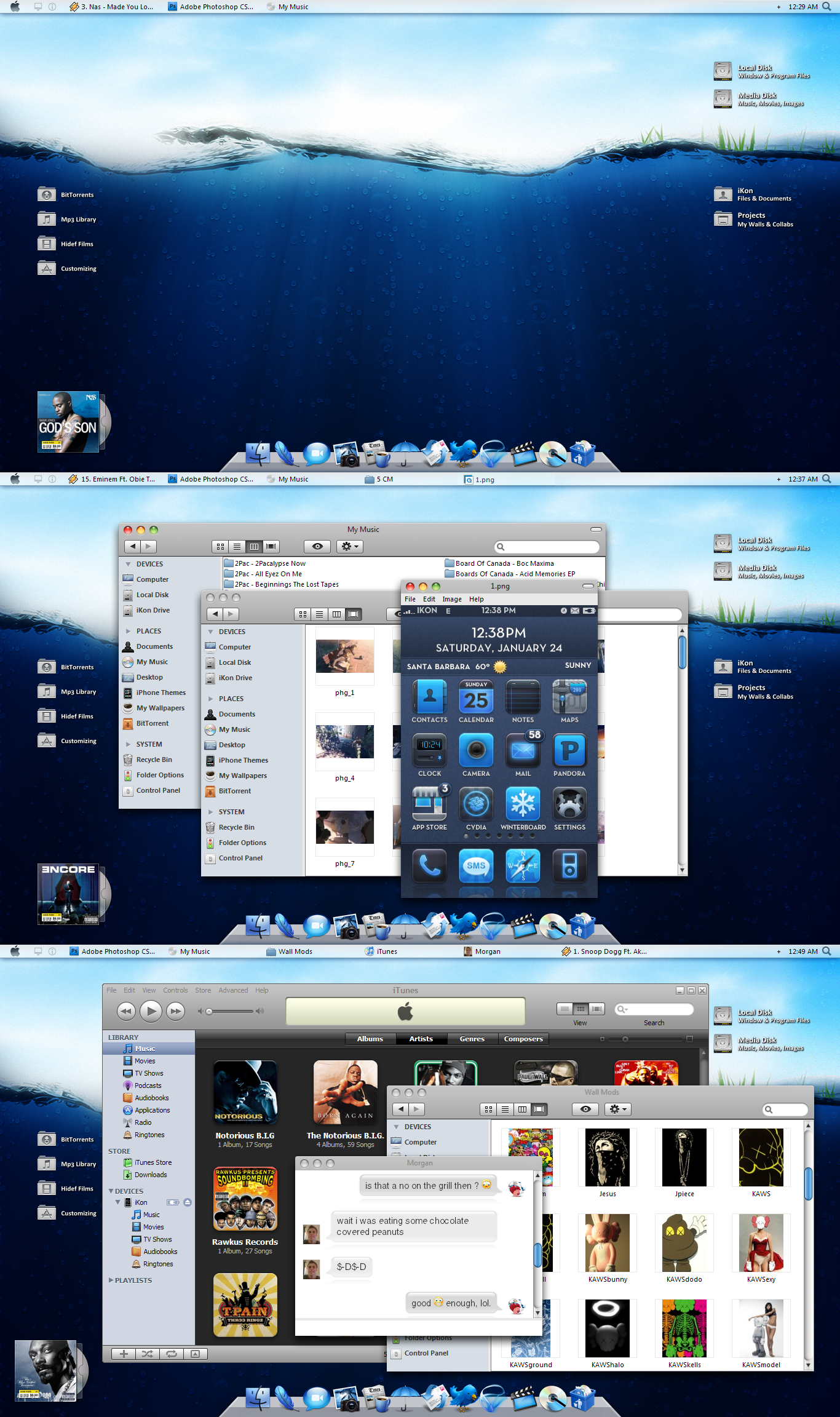
Task: Switch My Music window to cover flow view
Action: [x=271, y=546]
